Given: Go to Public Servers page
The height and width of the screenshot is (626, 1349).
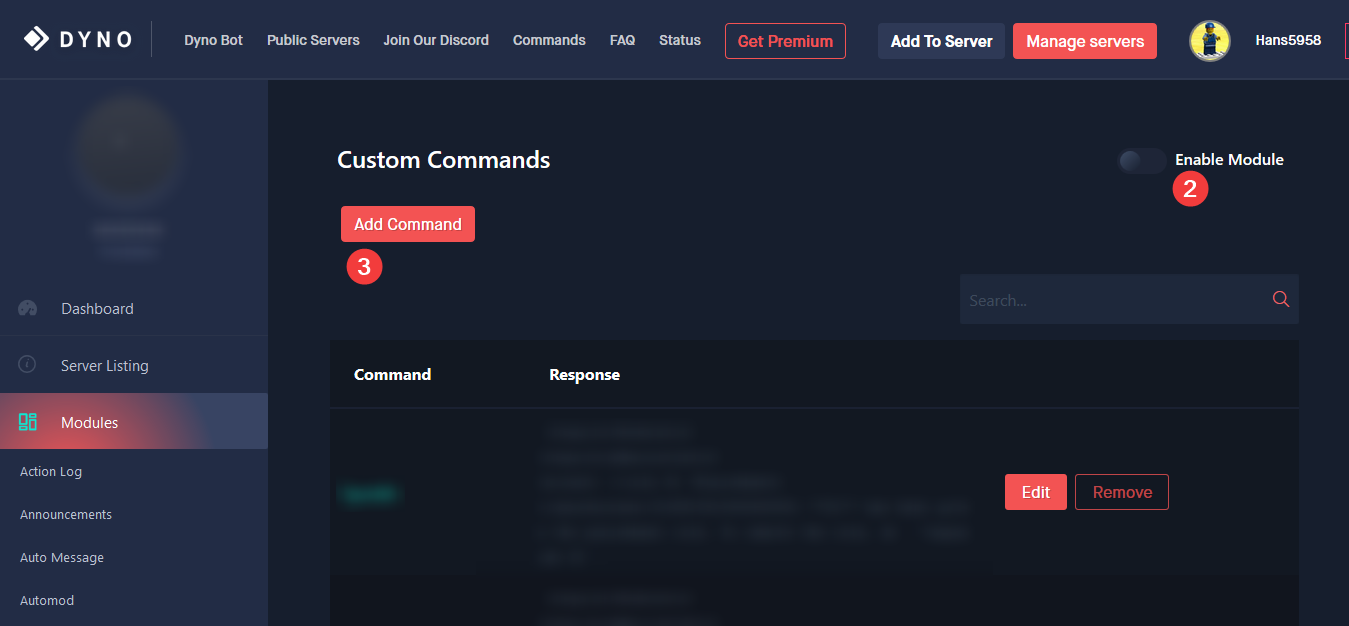Looking at the screenshot, I should (313, 40).
